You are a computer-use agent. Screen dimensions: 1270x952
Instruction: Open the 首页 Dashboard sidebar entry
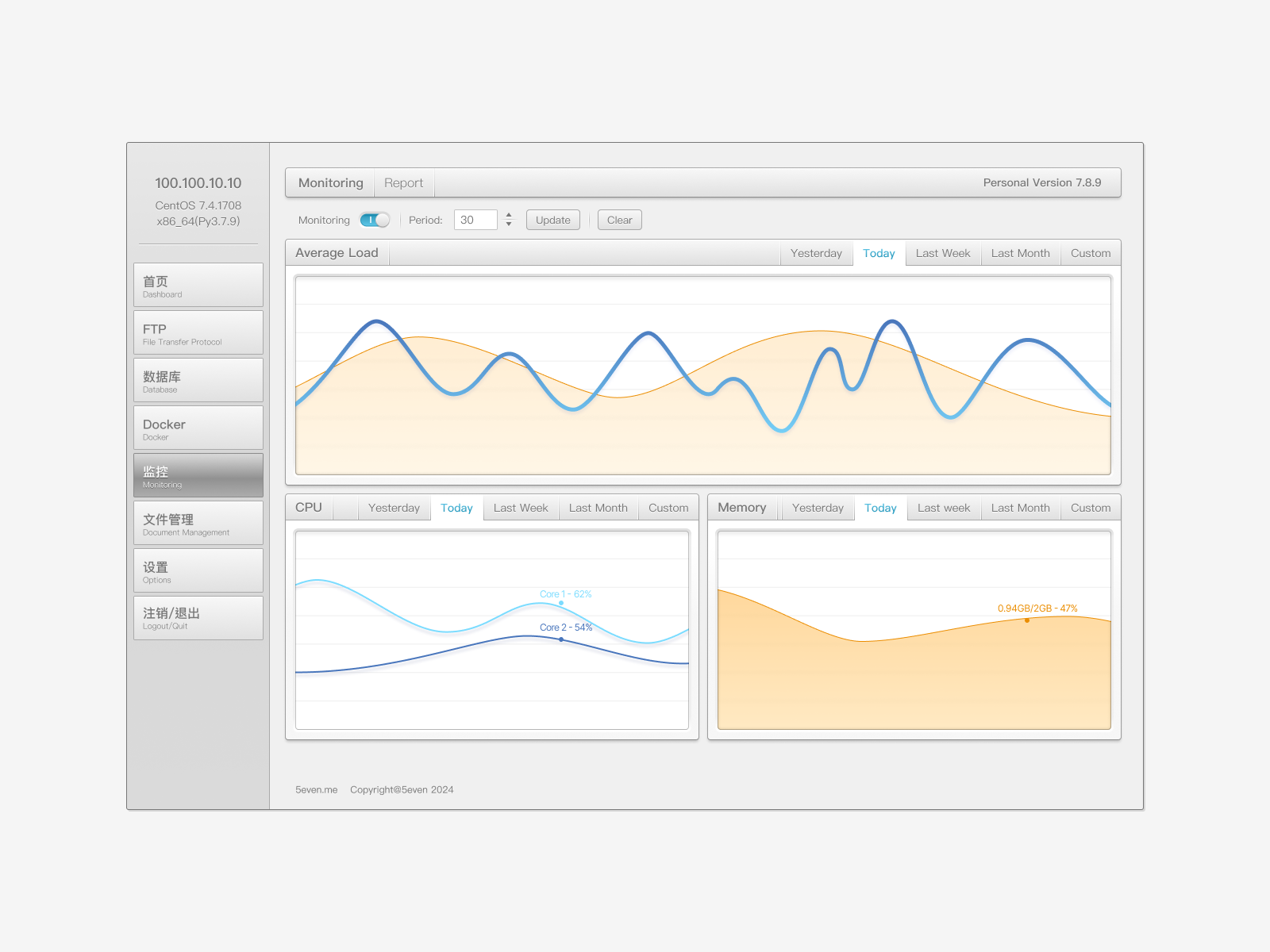[x=198, y=285]
